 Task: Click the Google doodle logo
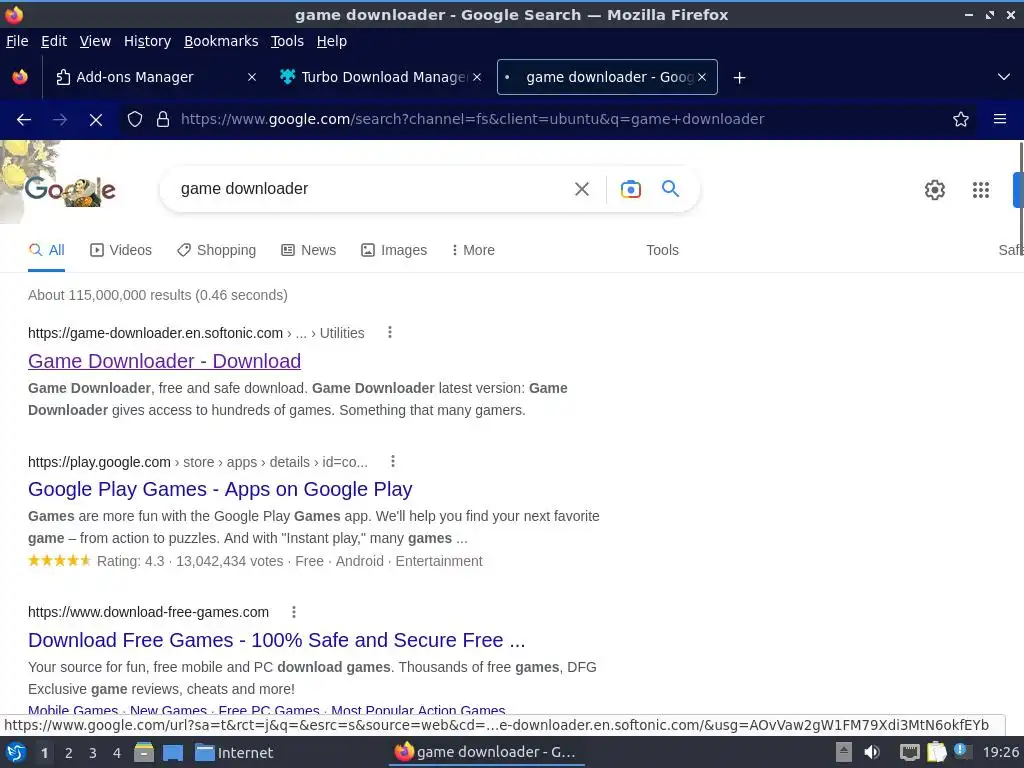point(70,189)
